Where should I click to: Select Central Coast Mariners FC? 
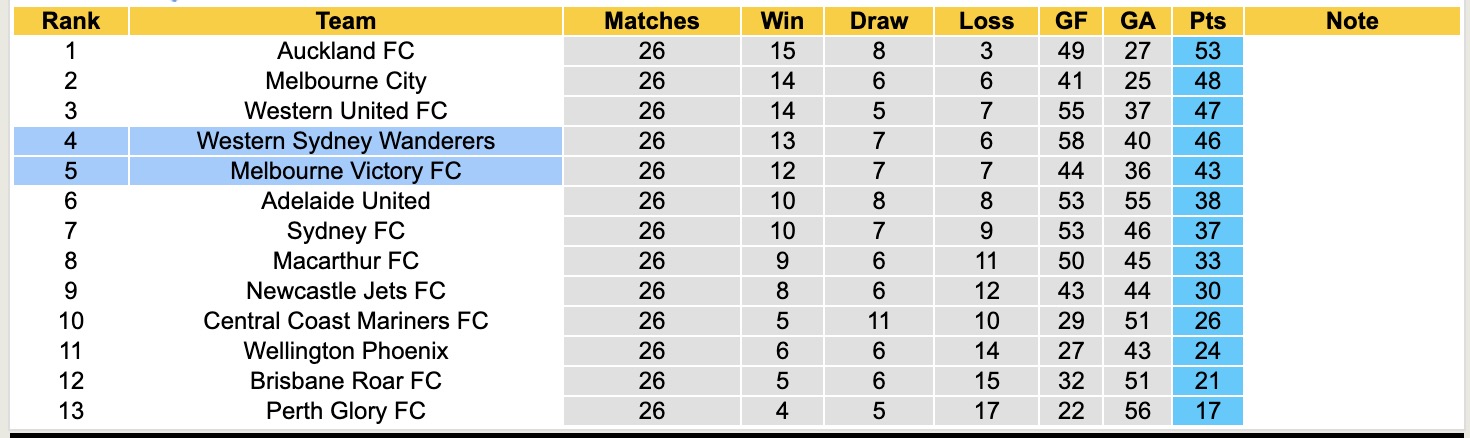point(346,321)
